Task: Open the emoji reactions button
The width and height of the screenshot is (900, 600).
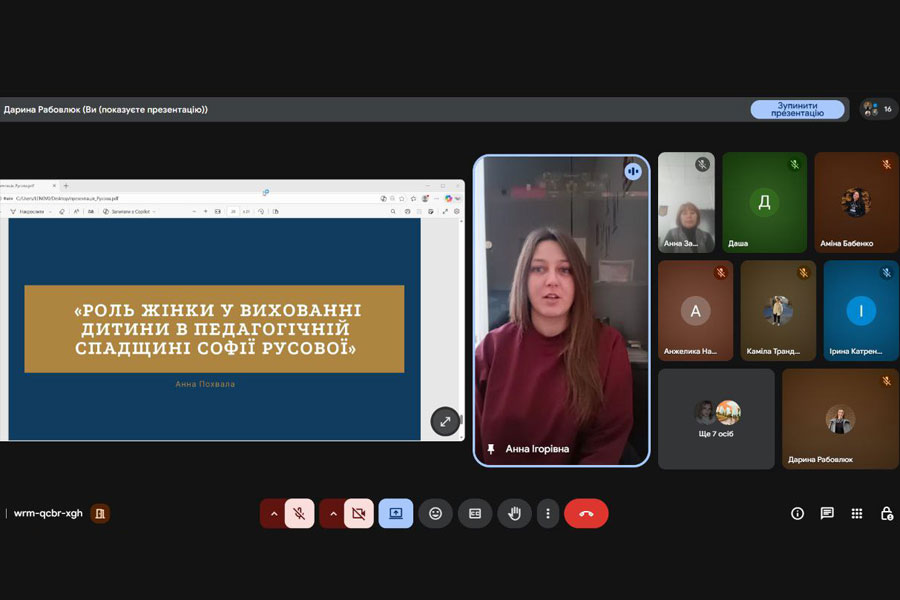Action: pos(436,513)
